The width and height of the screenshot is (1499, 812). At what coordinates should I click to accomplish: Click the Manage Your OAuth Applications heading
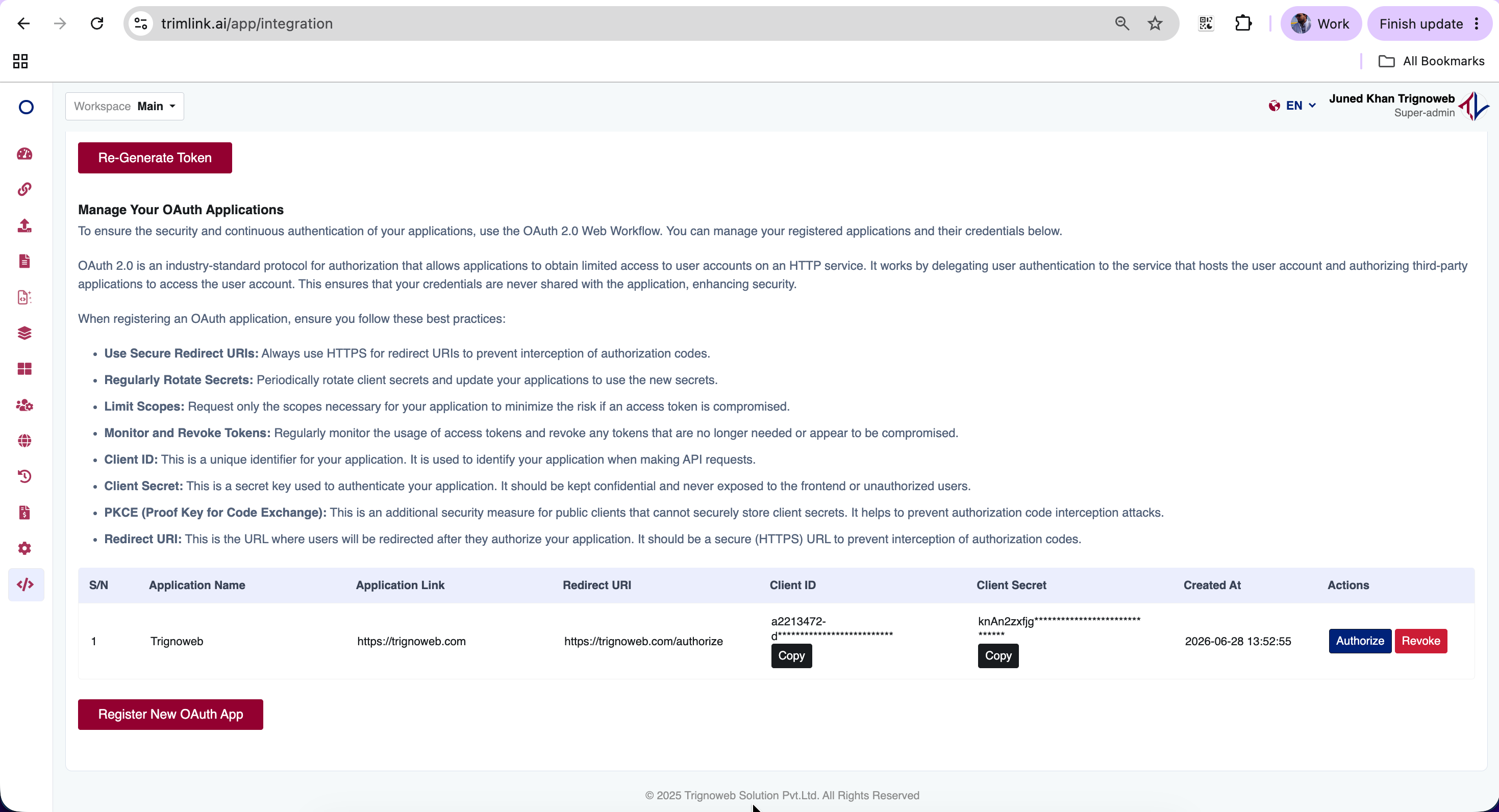click(x=181, y=210)
